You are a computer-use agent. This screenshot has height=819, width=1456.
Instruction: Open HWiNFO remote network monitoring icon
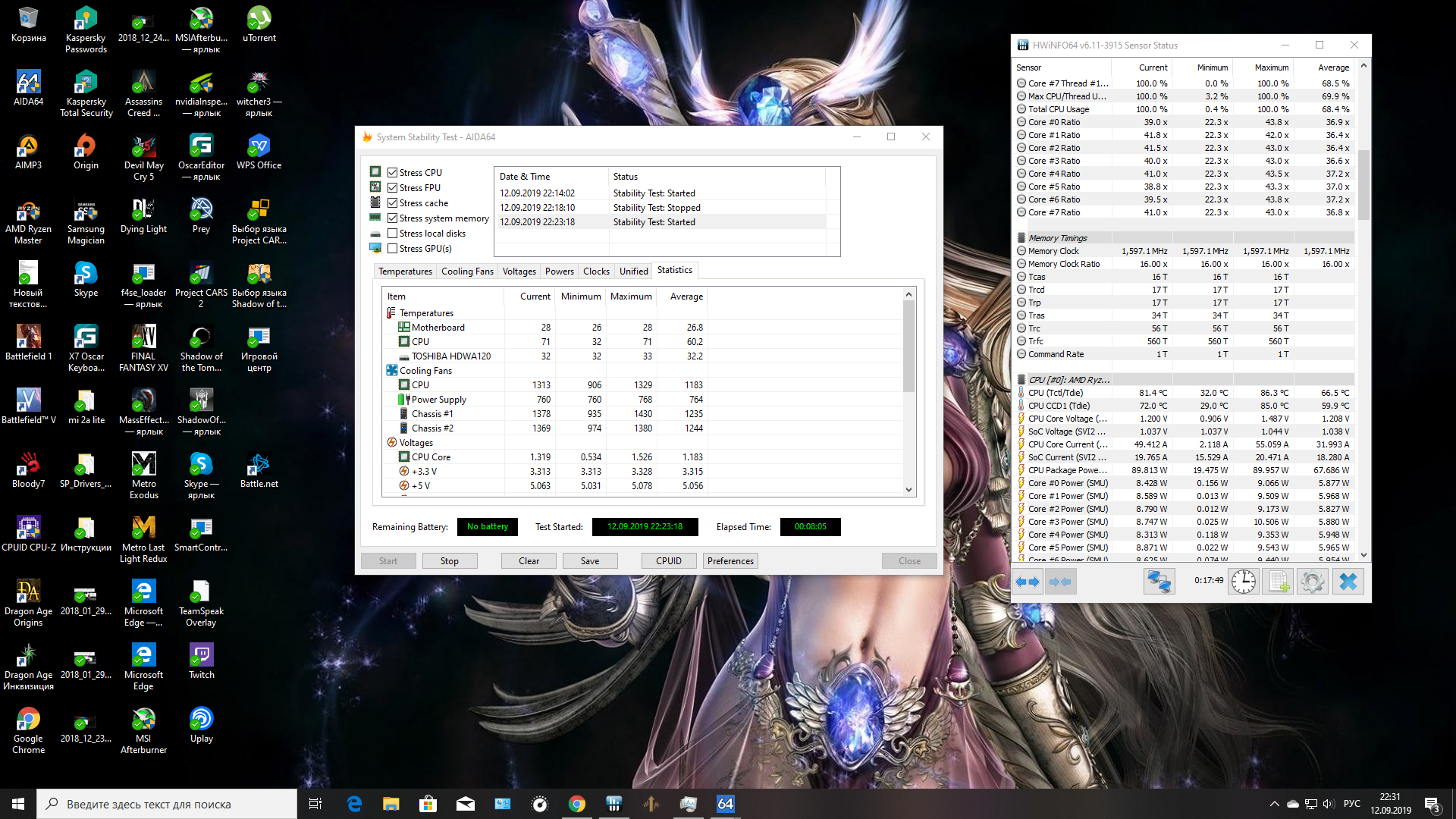pyautogui.click(x=1159, y=582)
